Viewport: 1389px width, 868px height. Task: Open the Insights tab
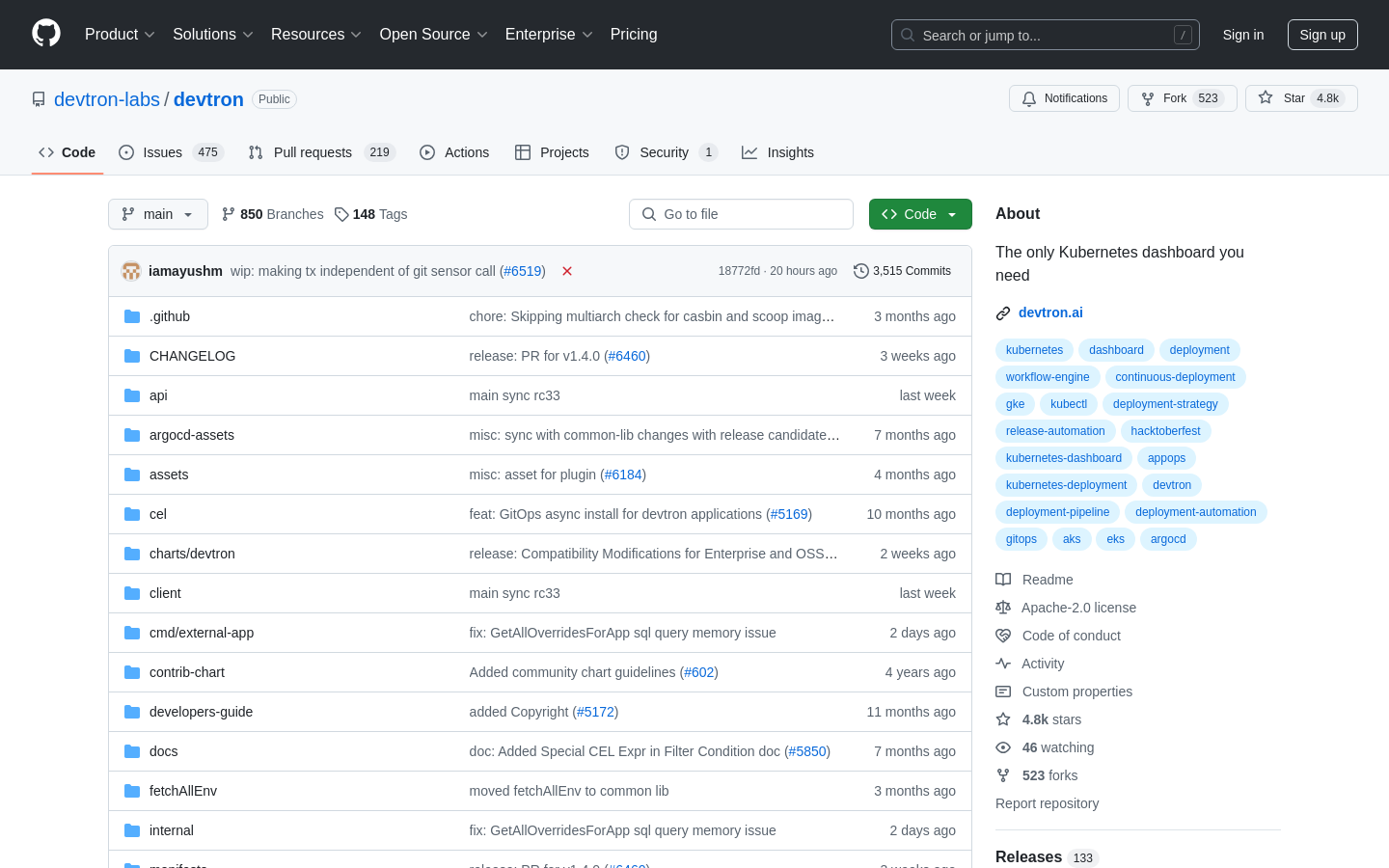coord(777,152)
